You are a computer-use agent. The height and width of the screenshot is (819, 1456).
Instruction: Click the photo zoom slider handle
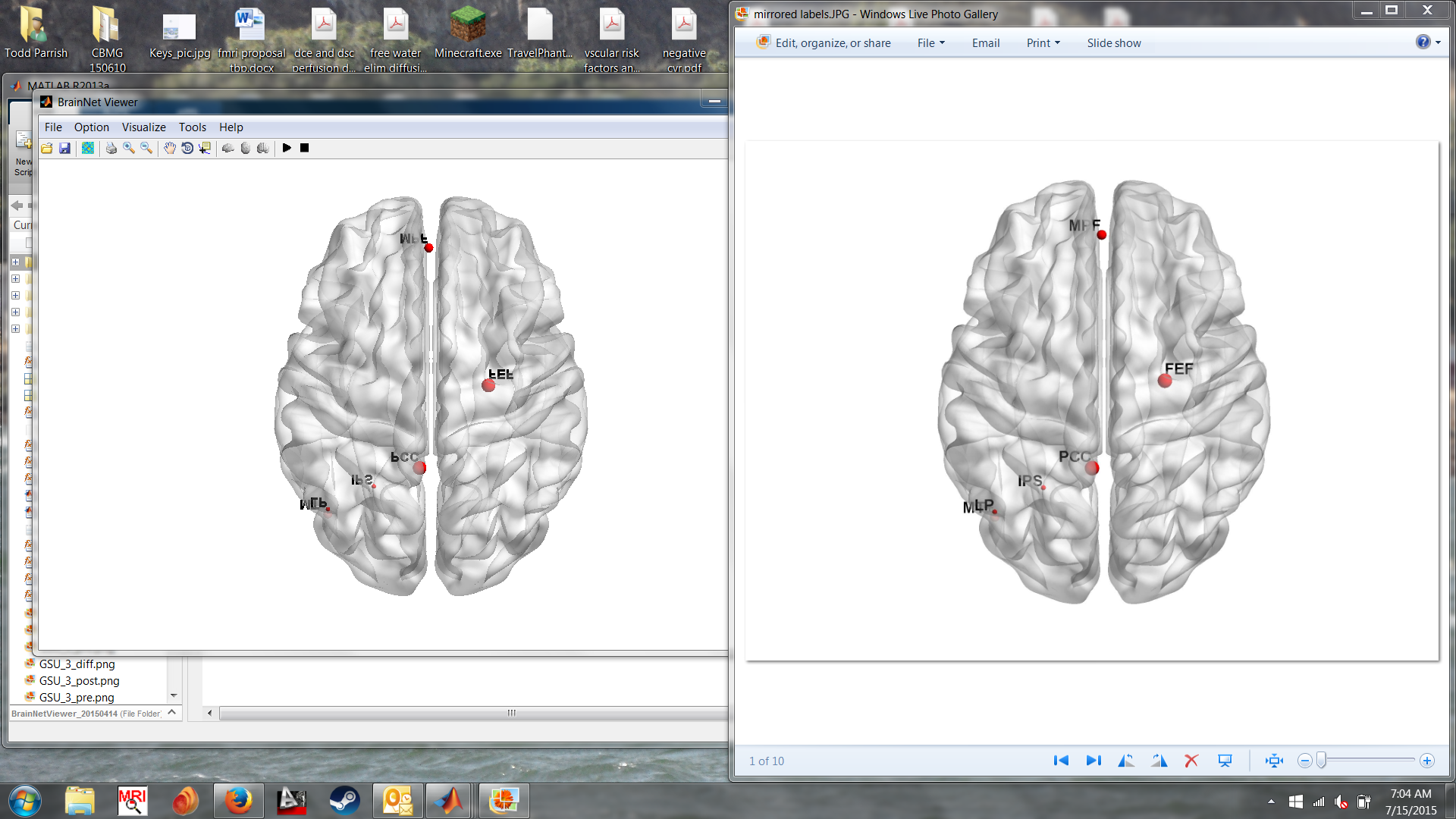point(1321,761)
